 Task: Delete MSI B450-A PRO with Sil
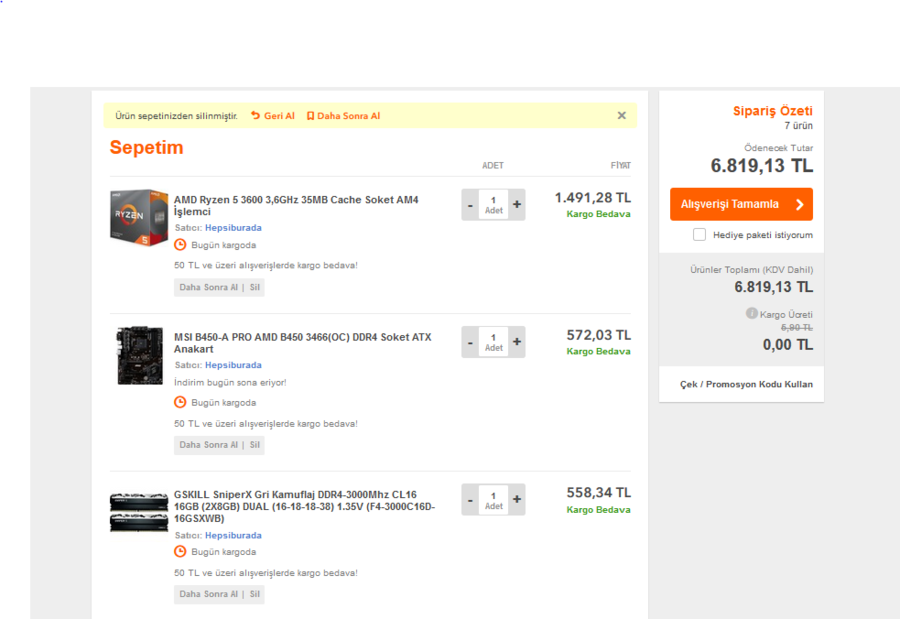[255, 445]
